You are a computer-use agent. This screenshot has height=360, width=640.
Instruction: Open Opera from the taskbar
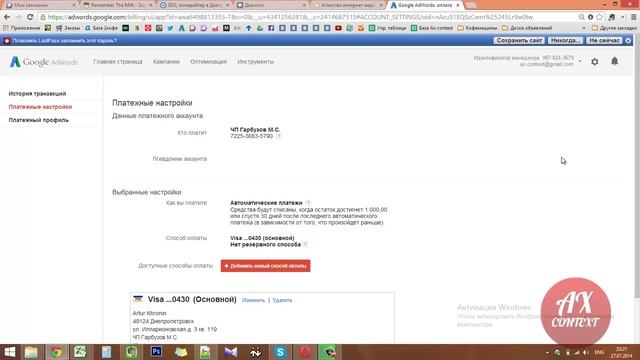tap(305, 352)
